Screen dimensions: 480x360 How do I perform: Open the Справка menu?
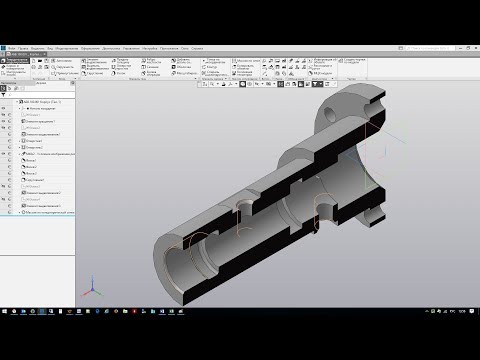click(x=197, y=48)
